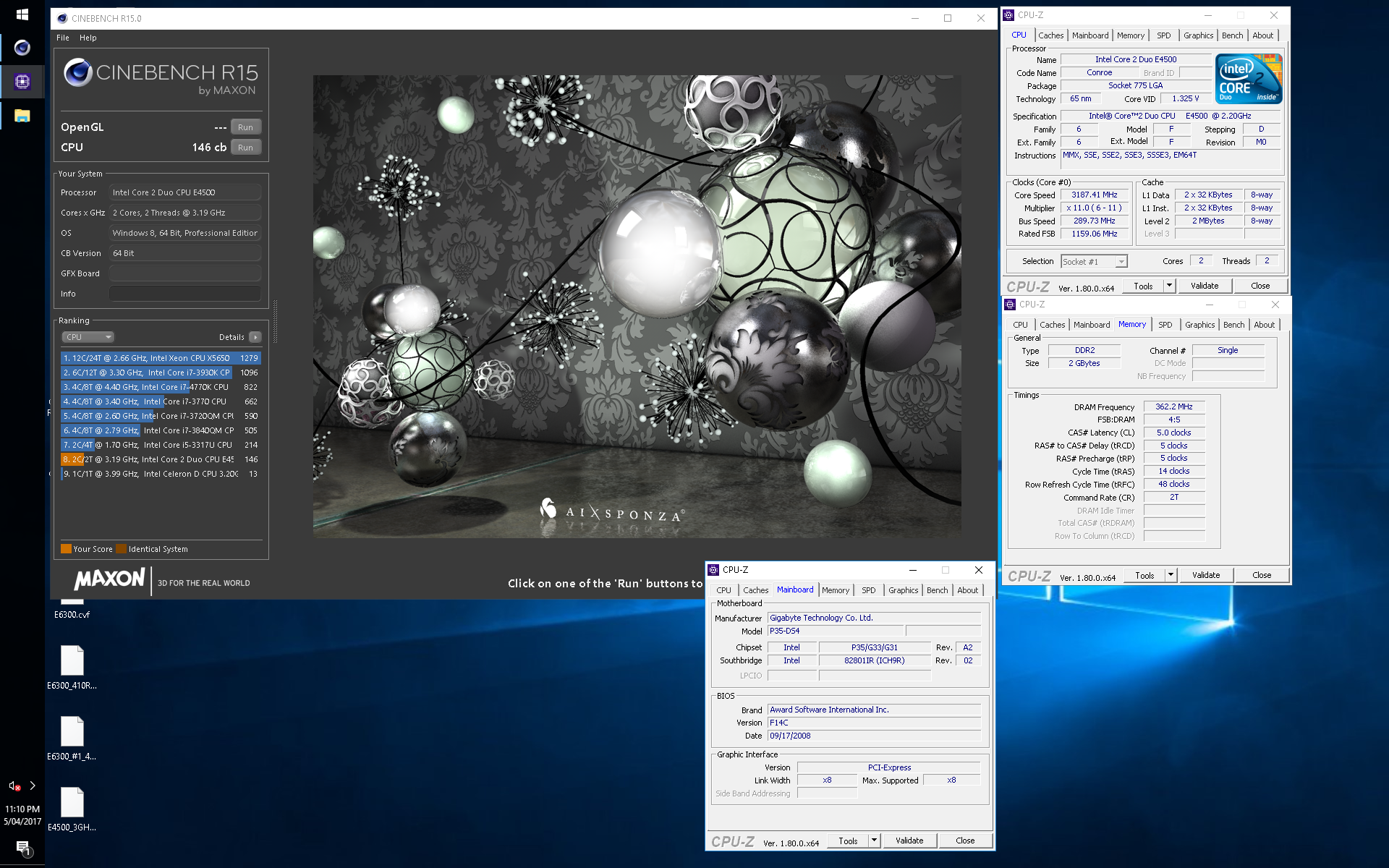The height and width of the screenshot is (868, 1389).
Task: Open the E6300_410R desktop file
Action: click(72, 667)
